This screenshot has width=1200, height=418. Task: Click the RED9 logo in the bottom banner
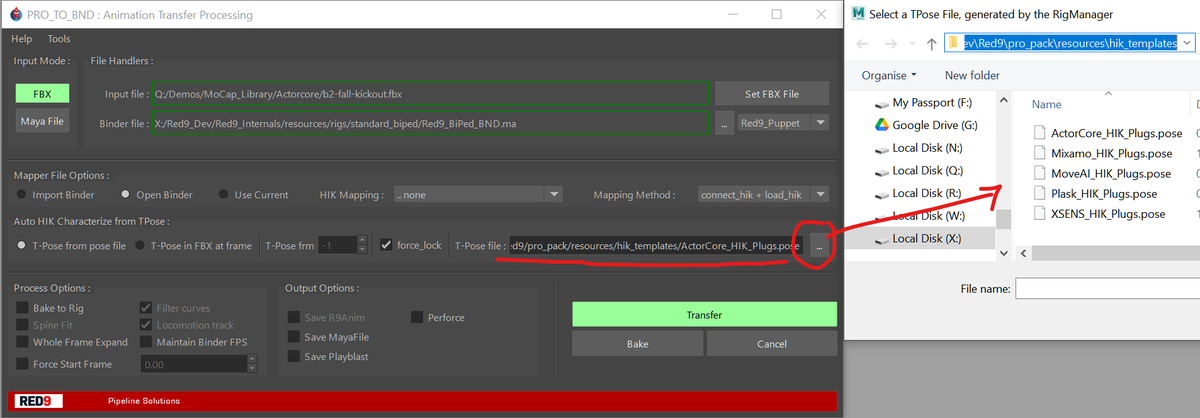coord(40,401)
